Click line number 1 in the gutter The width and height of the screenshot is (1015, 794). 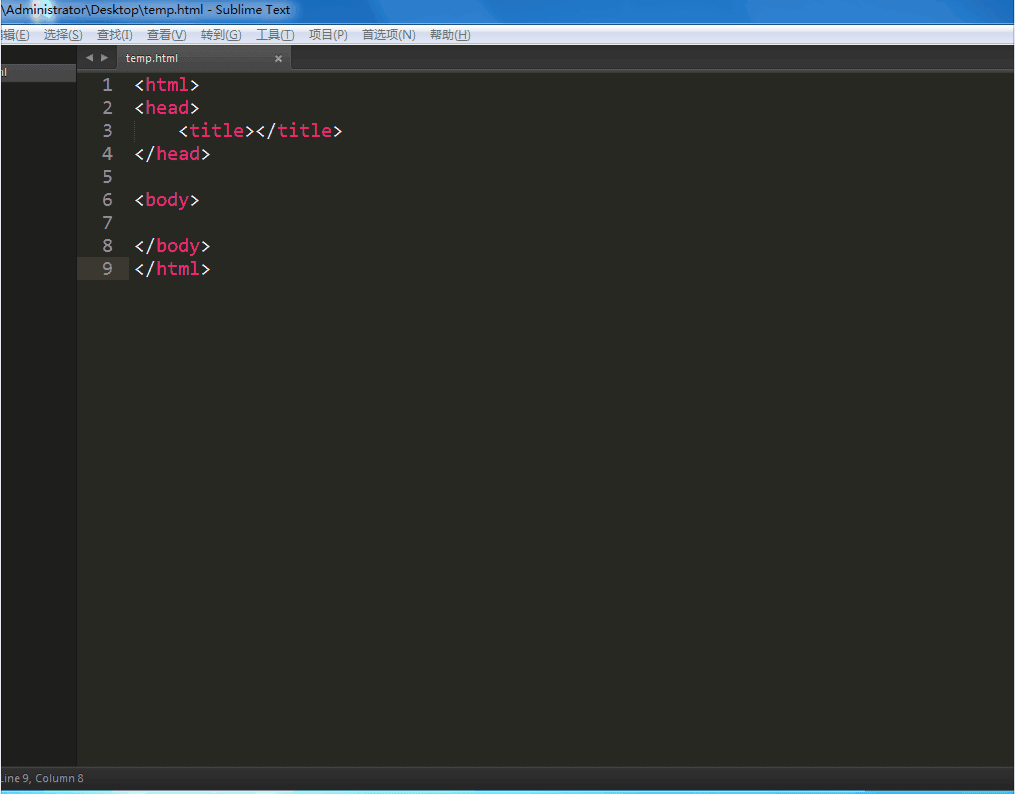(107, 85)
